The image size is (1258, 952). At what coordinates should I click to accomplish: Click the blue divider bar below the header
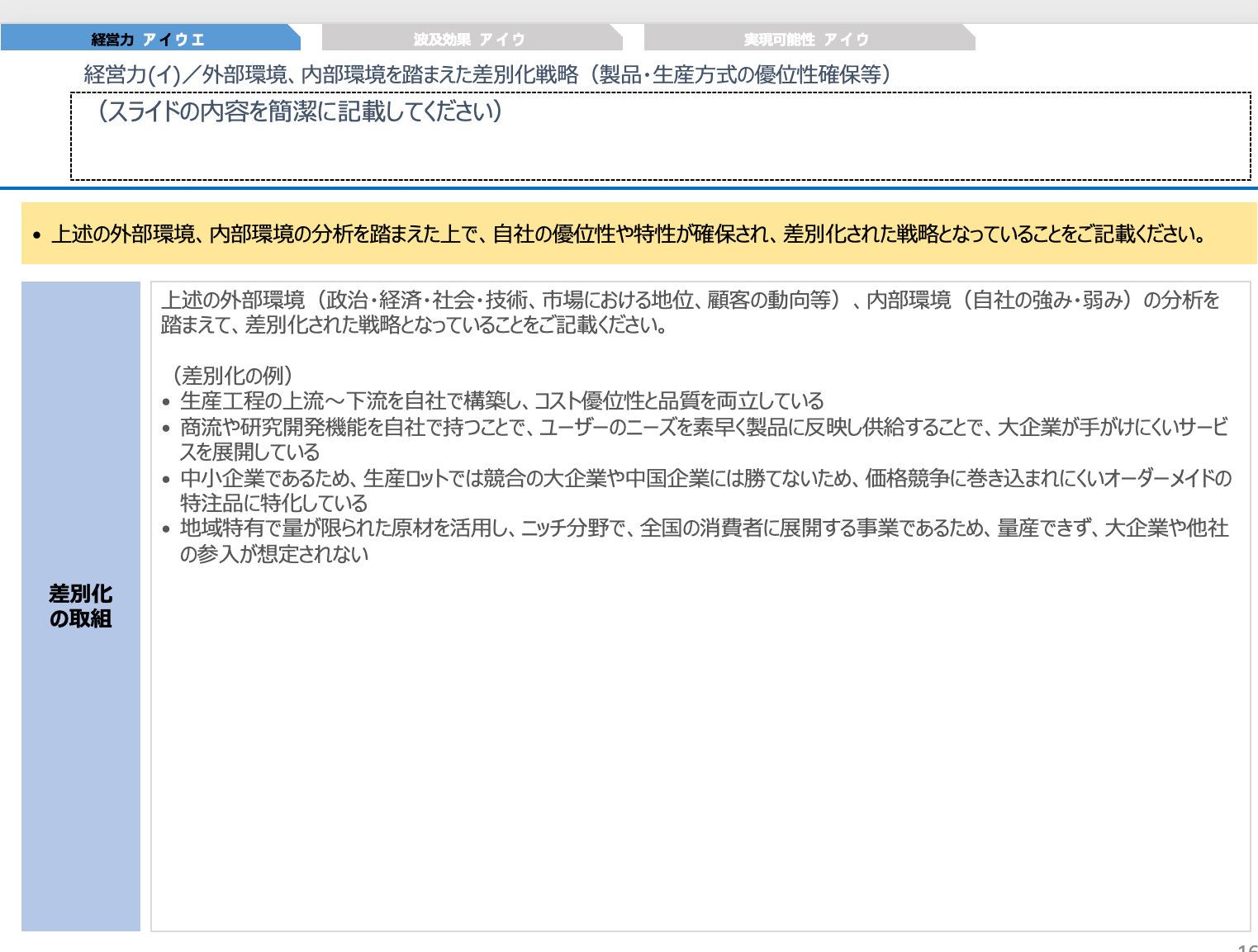[628, 193]
